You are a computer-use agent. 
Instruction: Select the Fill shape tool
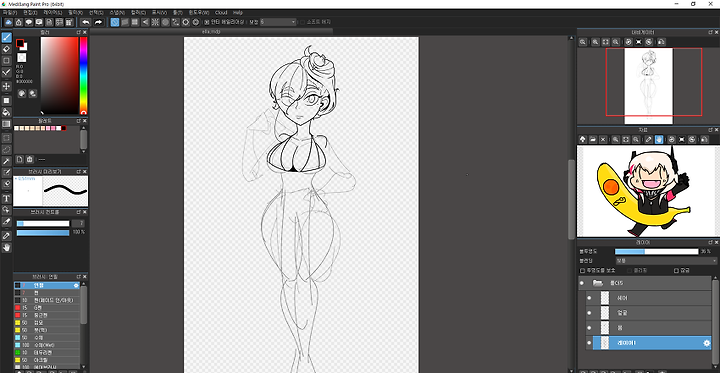(6, 100)
